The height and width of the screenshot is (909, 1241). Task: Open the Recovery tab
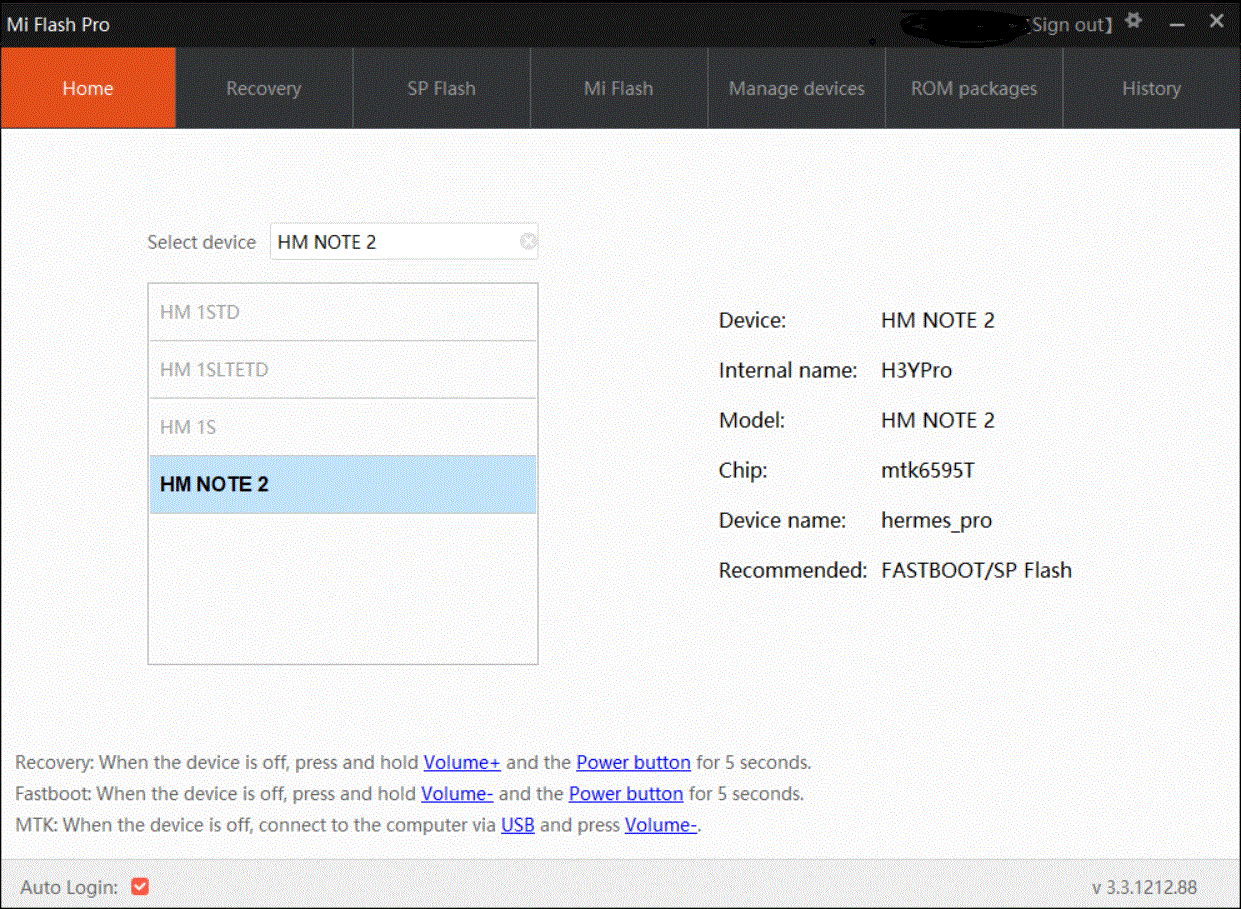point(263,88)
